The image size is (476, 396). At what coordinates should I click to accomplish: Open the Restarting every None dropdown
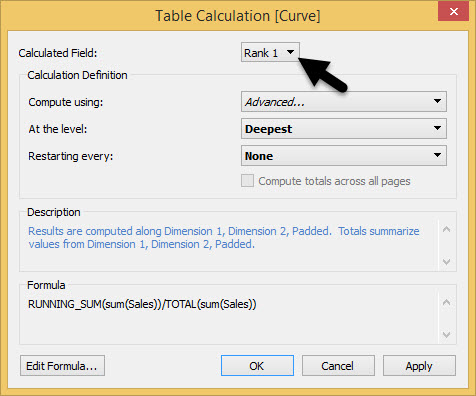[x=344, y=156]
